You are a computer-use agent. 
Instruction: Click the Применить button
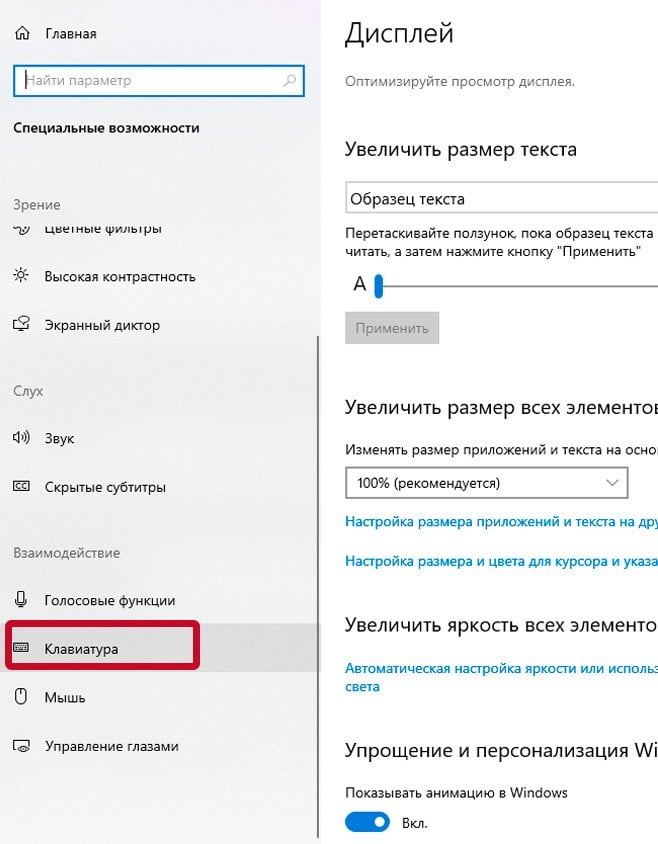[392, 328]
